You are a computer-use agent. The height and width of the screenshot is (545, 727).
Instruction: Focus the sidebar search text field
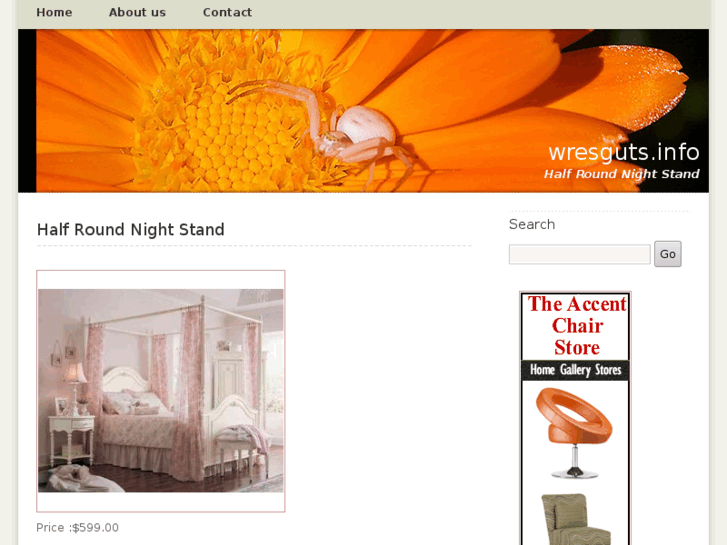coord(580,254)
